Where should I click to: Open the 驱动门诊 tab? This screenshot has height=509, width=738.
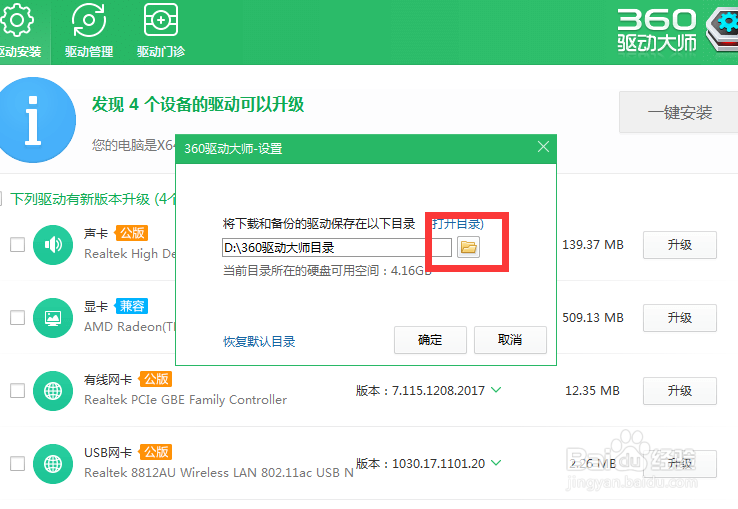pyautogui.click(x=161, y=31)
